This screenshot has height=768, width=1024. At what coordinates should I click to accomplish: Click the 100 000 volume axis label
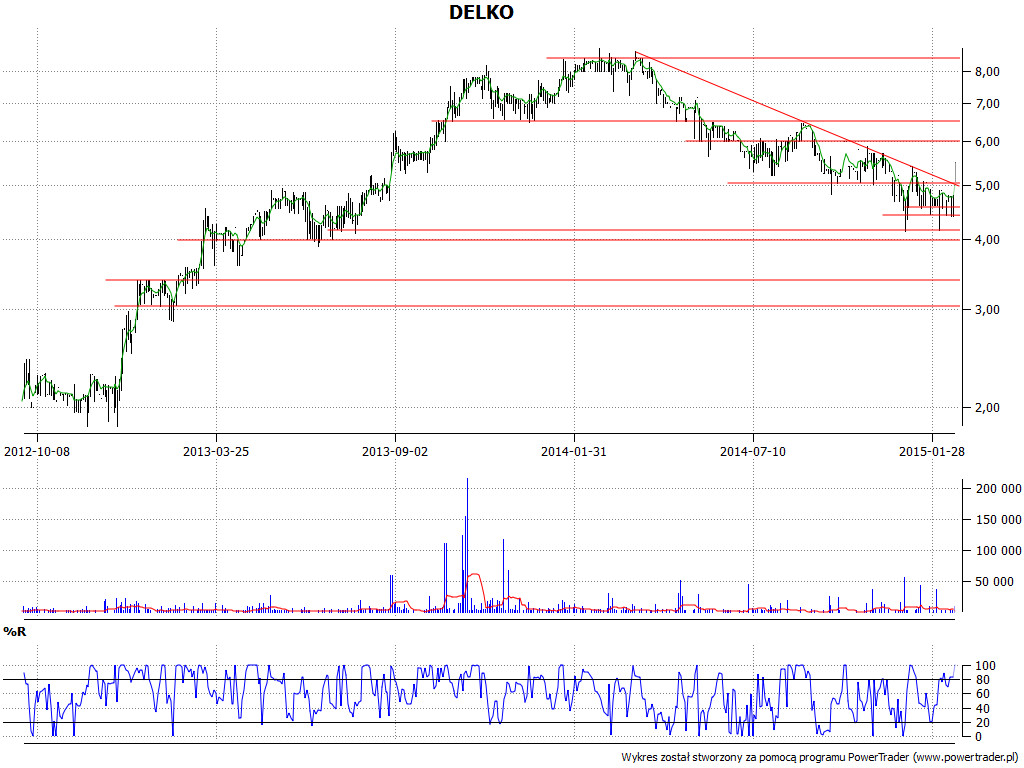(x=998, y=551)
